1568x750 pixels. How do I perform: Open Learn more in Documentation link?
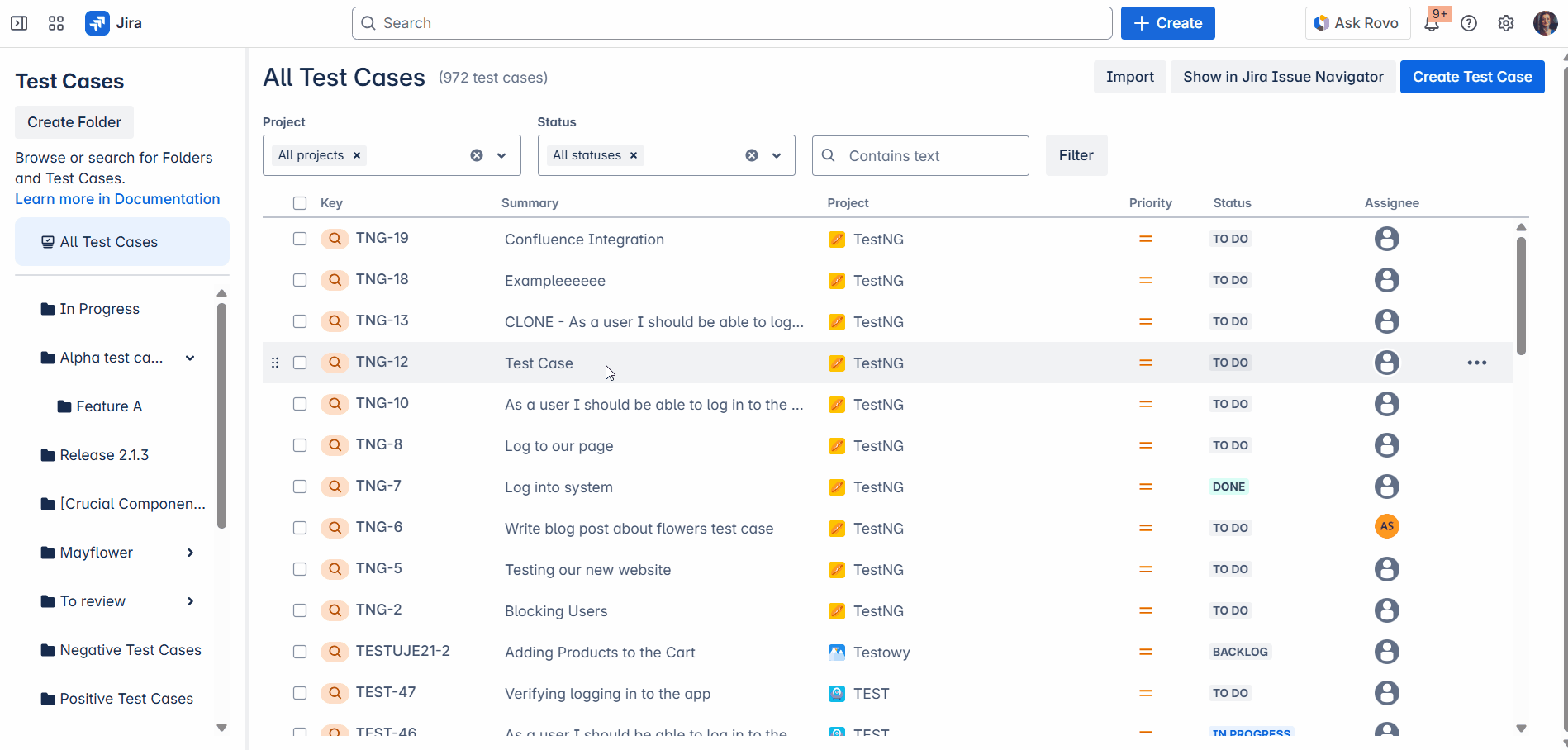tap(117, 199)
